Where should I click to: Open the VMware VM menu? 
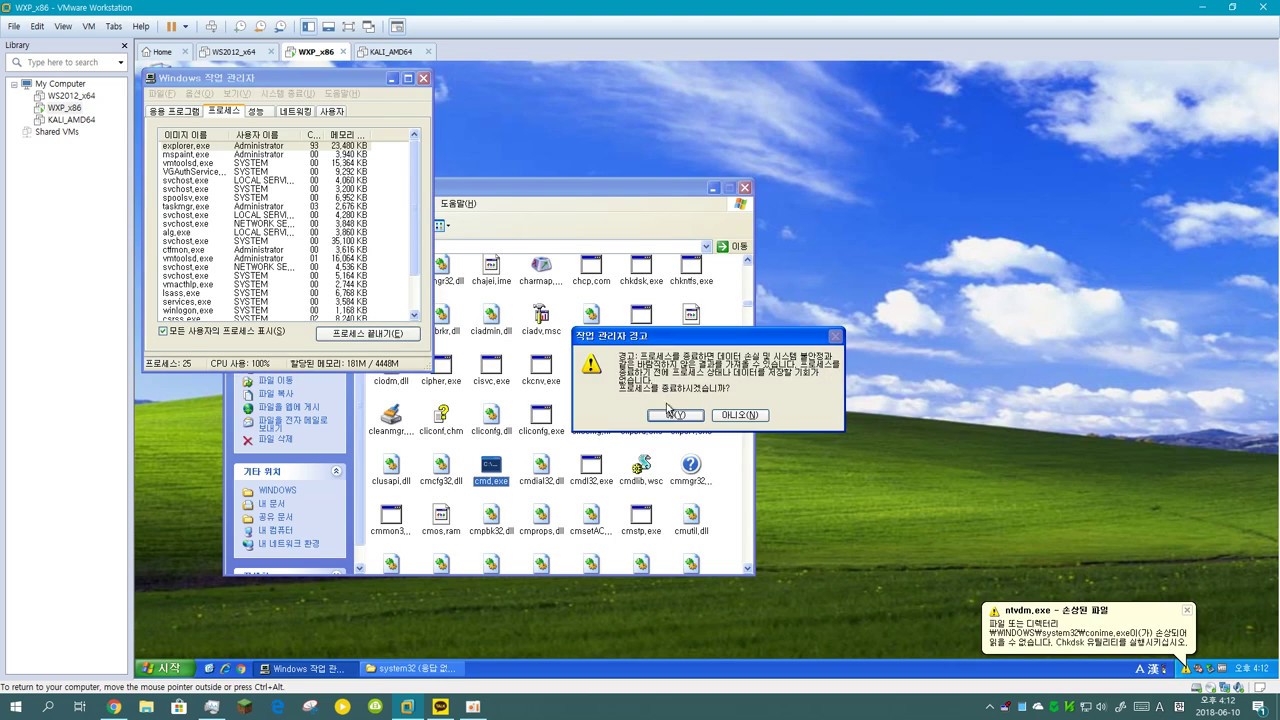point(89,26)
